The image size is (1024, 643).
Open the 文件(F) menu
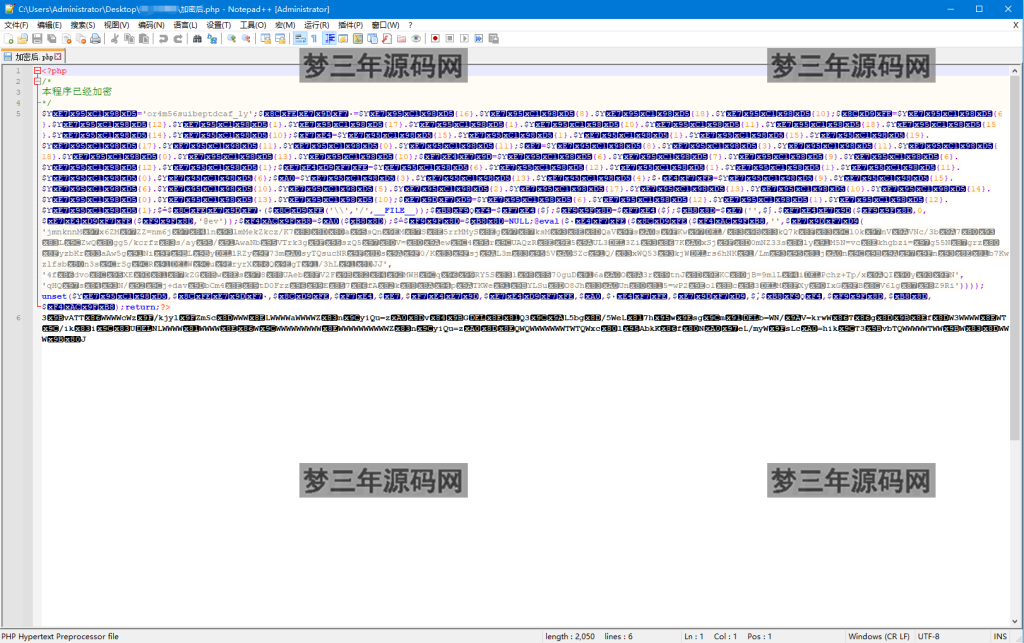pyautogui.click(x=16, y=25)
